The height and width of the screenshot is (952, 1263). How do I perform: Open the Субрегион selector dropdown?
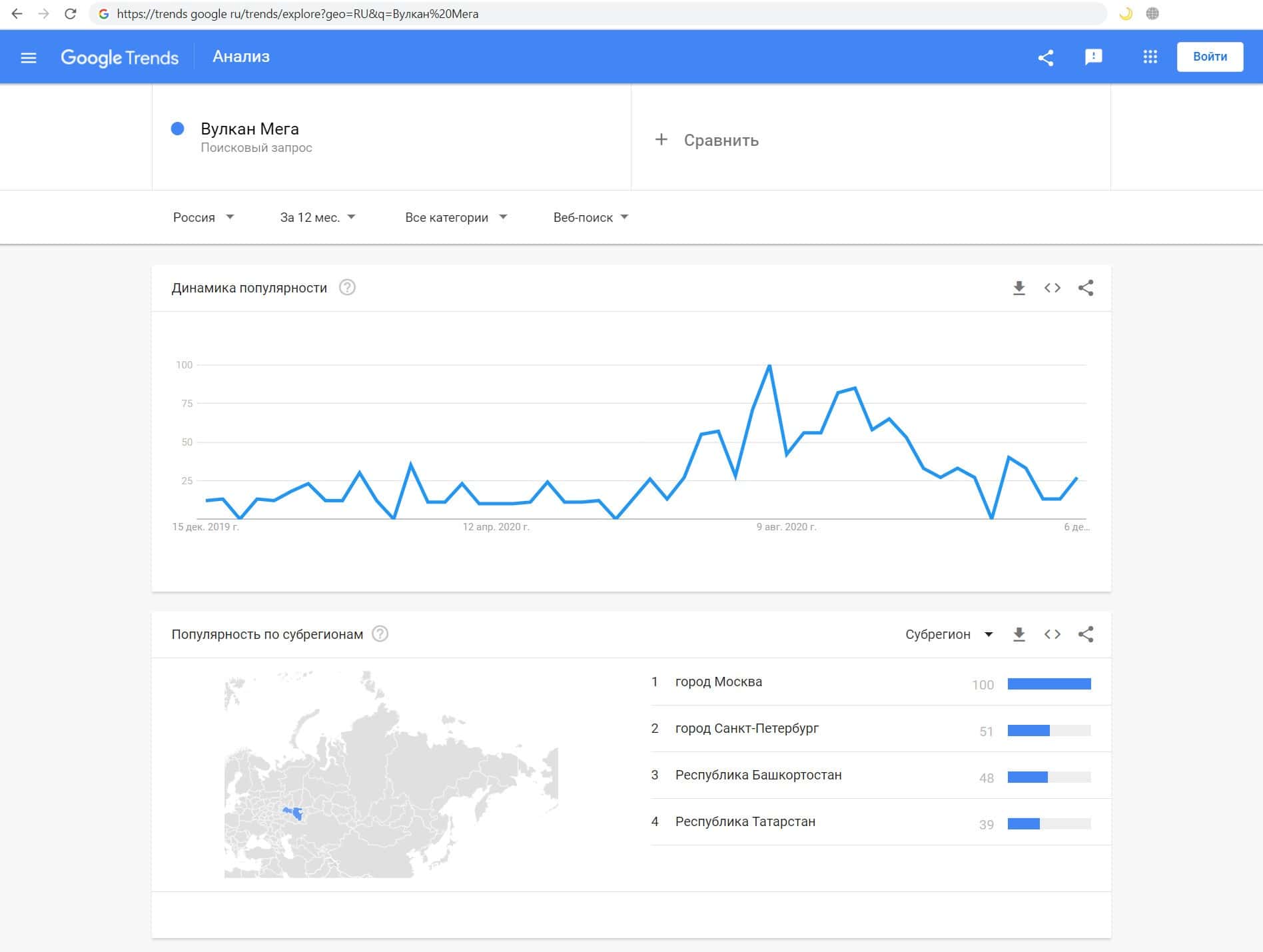[949, 634]
